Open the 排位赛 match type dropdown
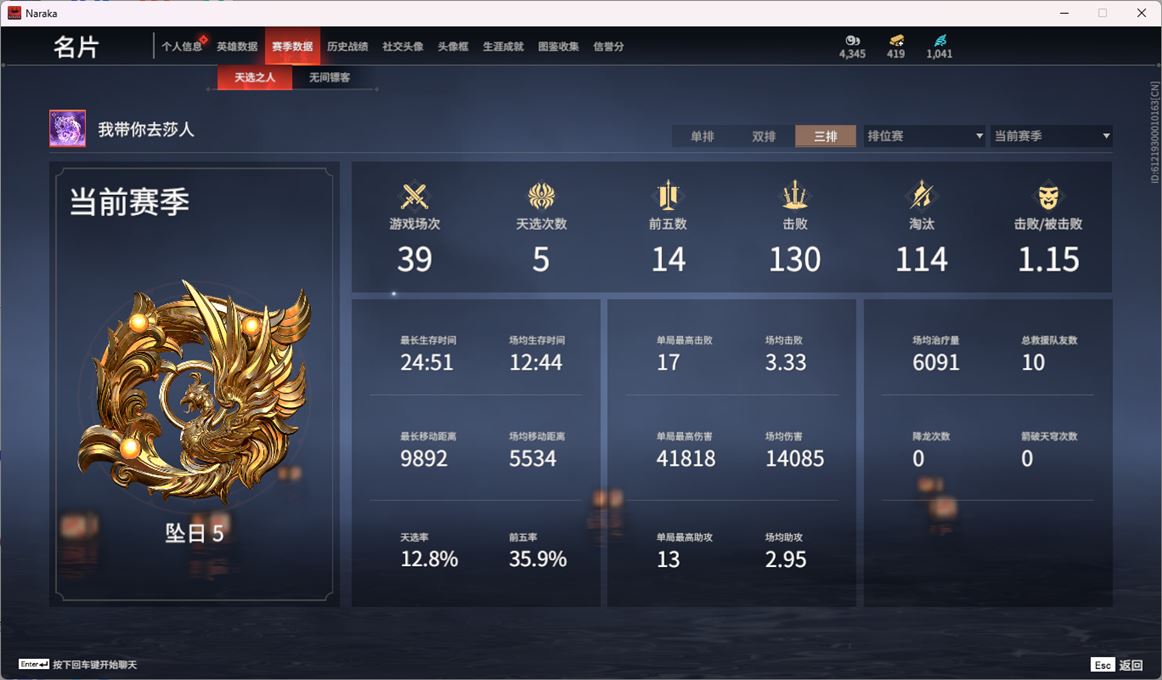 click(925, 136)
